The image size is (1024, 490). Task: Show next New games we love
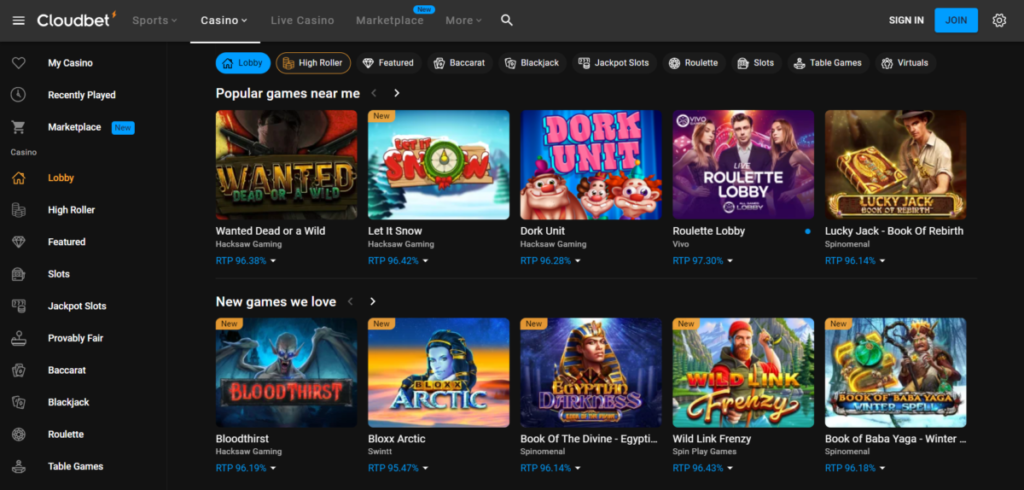coord(373,301)
